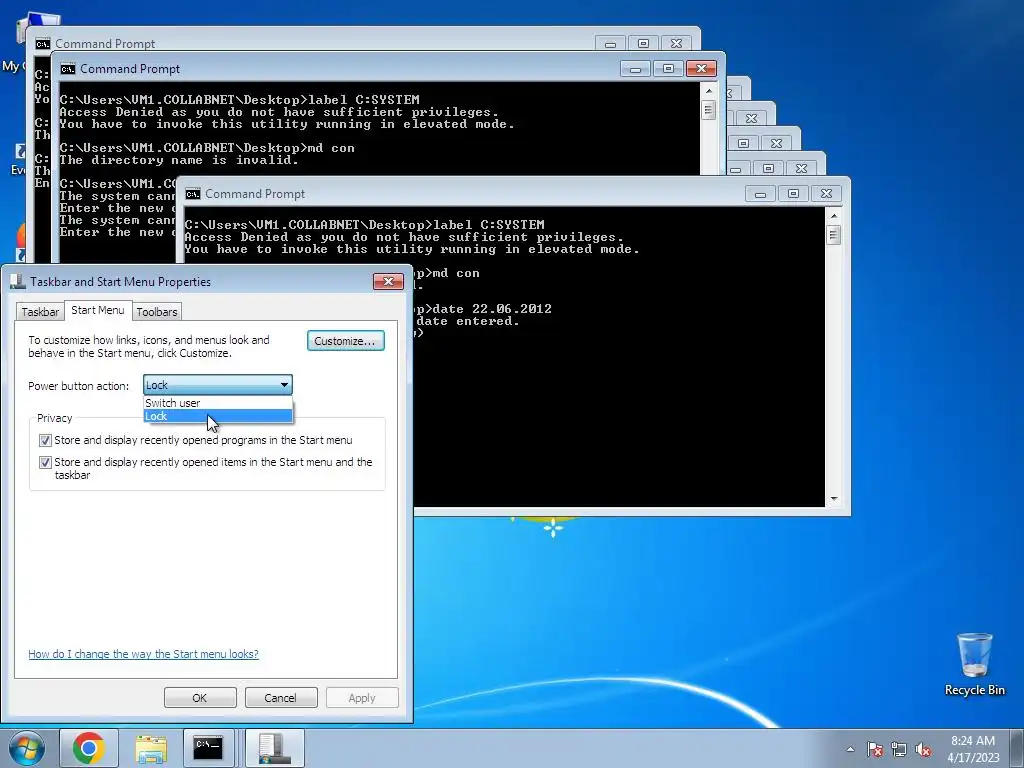The height and width of the screenshot is (768, 1024).
Task: Toggle store recently opened programs checkbox
Action: [x=45, y=440]
